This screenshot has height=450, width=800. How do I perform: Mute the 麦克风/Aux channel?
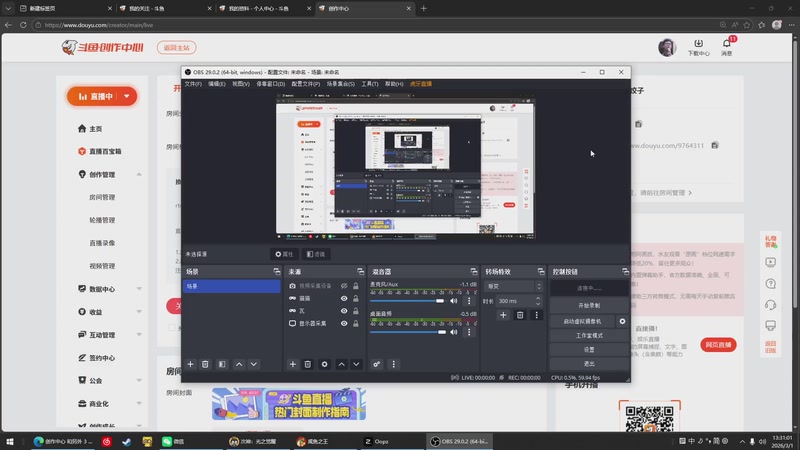coord(454,301)
